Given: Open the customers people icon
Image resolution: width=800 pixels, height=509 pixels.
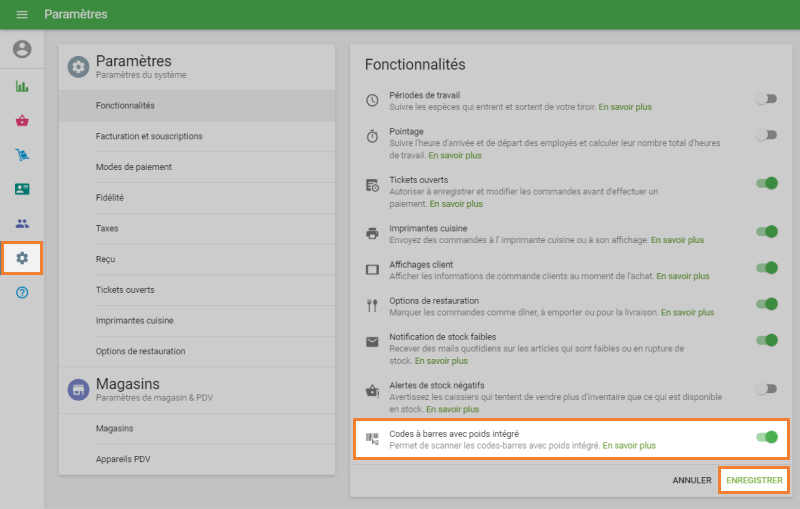Looking at the screenshot, I should (22, 224).
